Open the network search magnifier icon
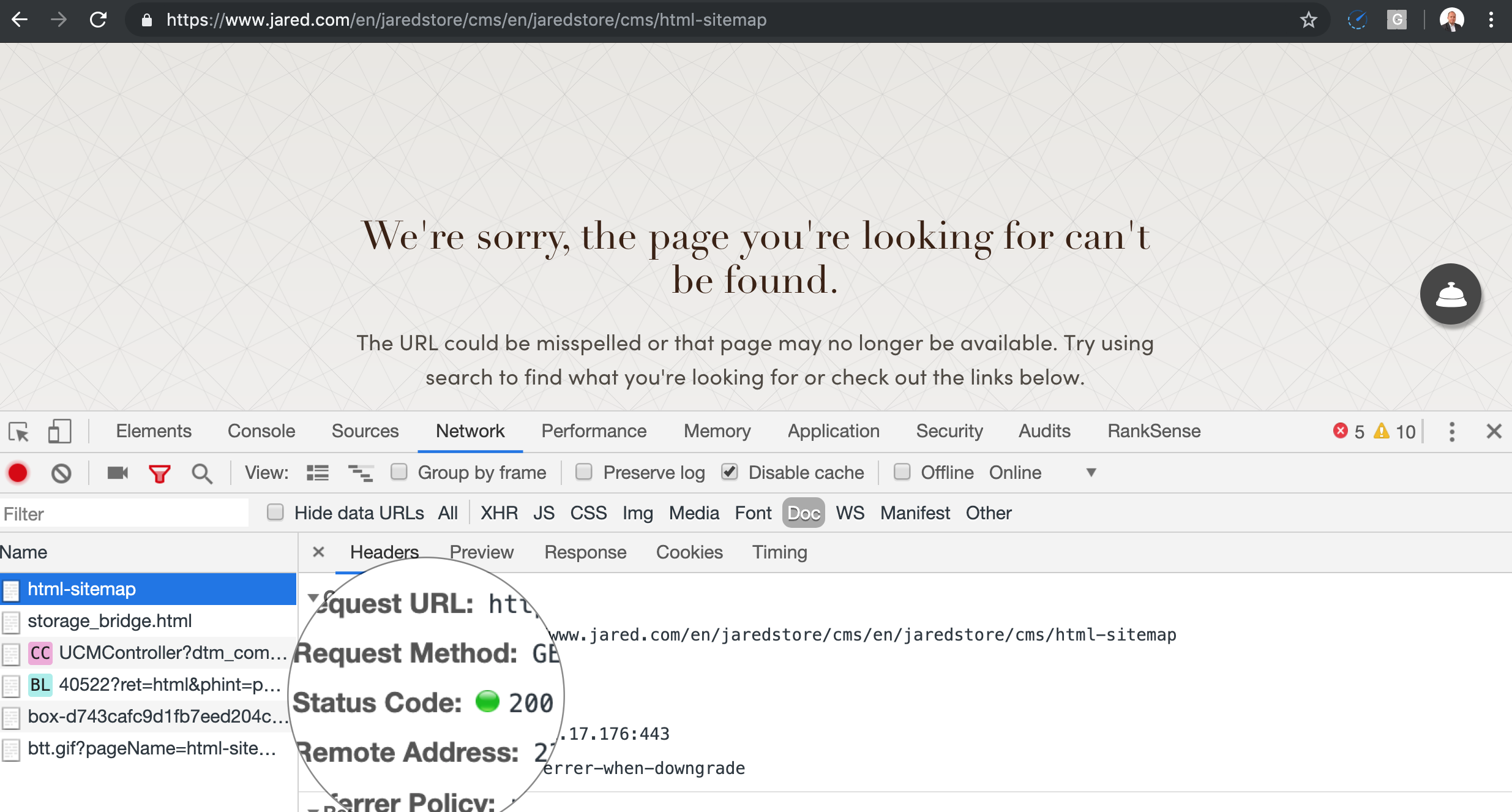This screenshot has width=1512, height=812. (201, 473)
